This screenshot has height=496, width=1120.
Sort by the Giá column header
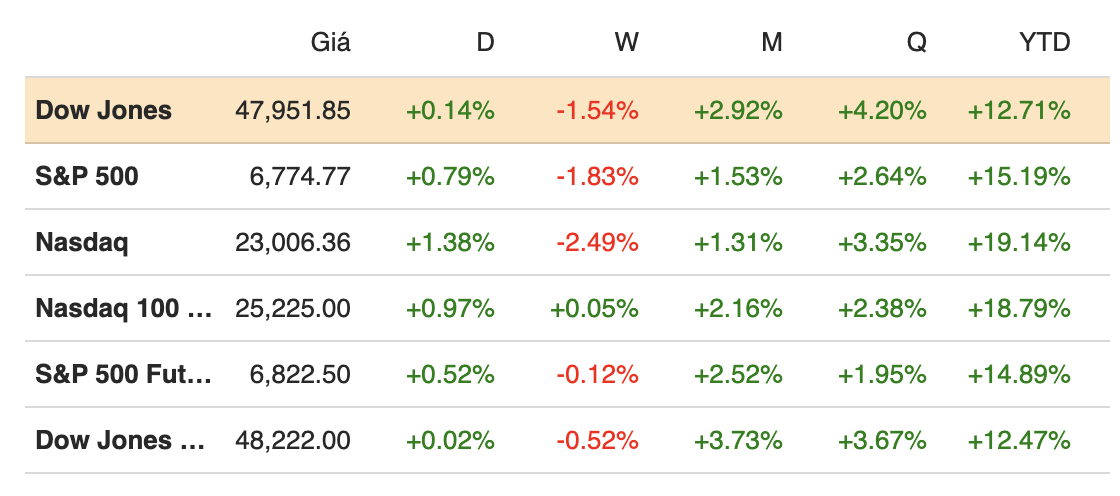331,43
